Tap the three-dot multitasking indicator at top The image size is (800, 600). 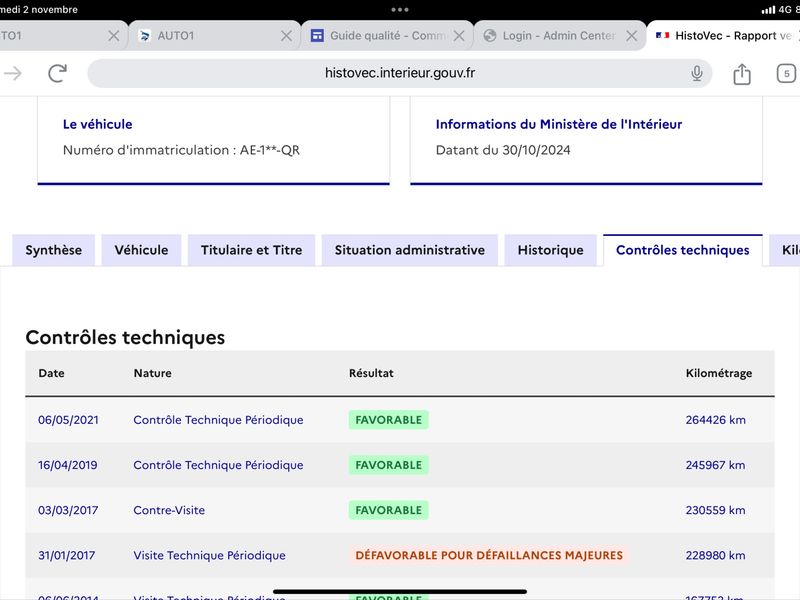coord(399,10)
